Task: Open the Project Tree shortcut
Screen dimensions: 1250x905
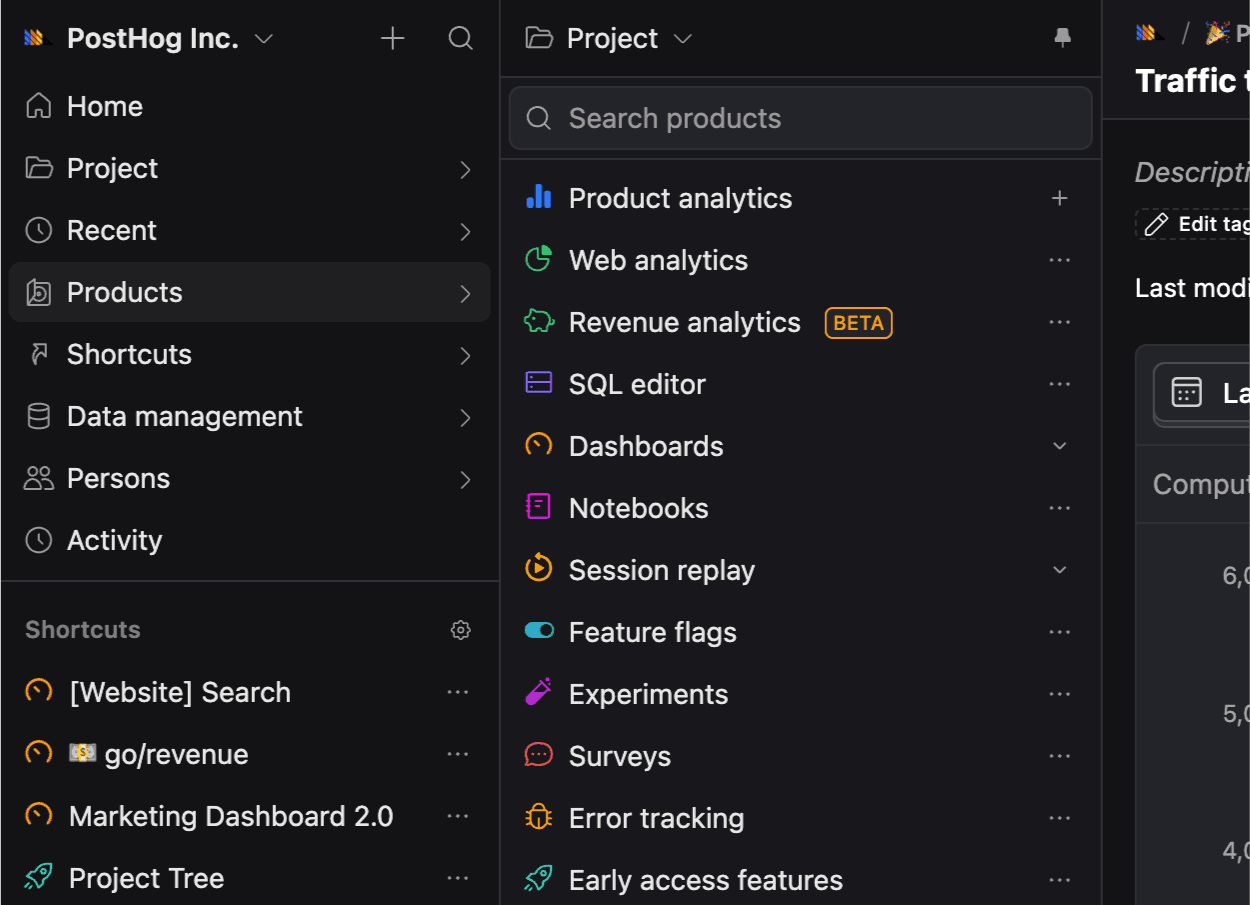Action: pos(146,878)
